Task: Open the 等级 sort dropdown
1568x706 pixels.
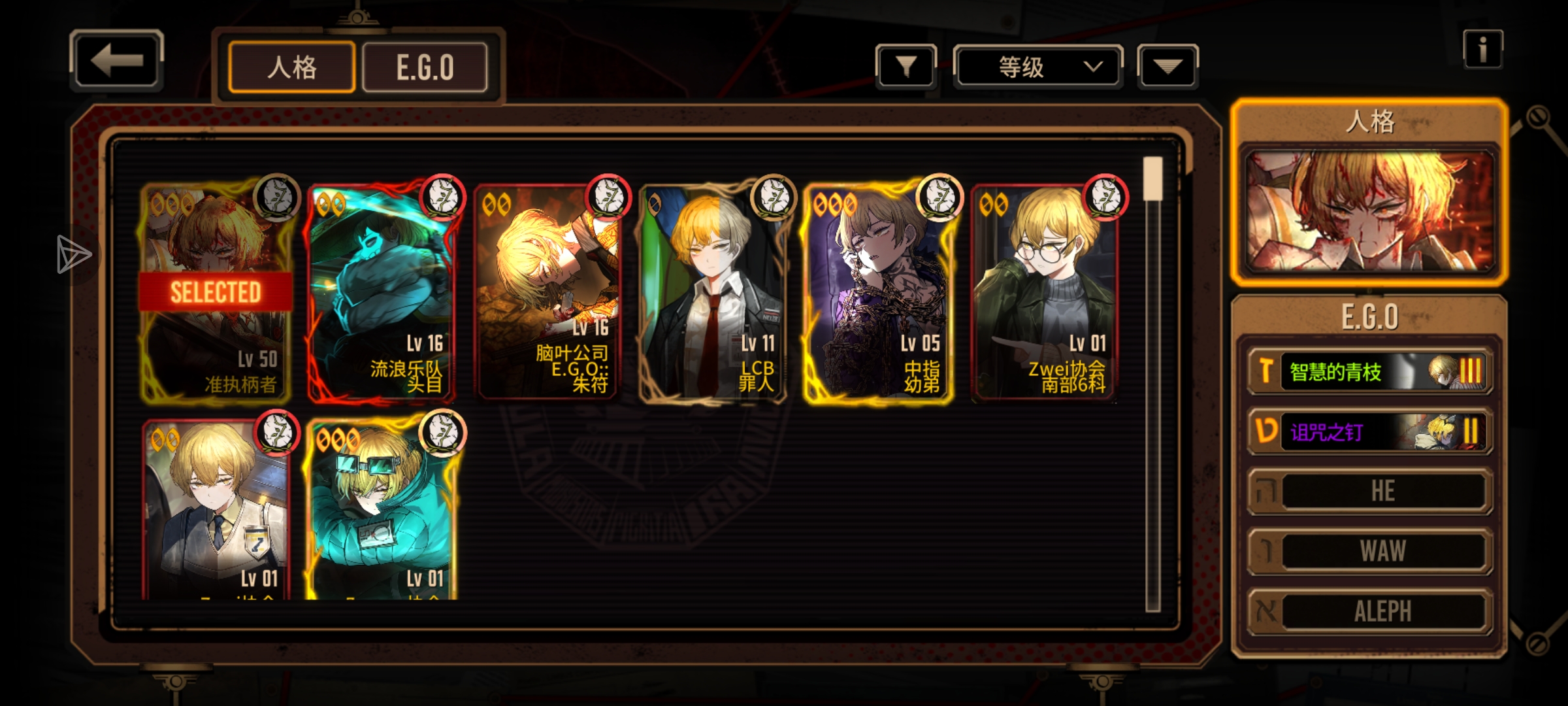Action: 1038,66
